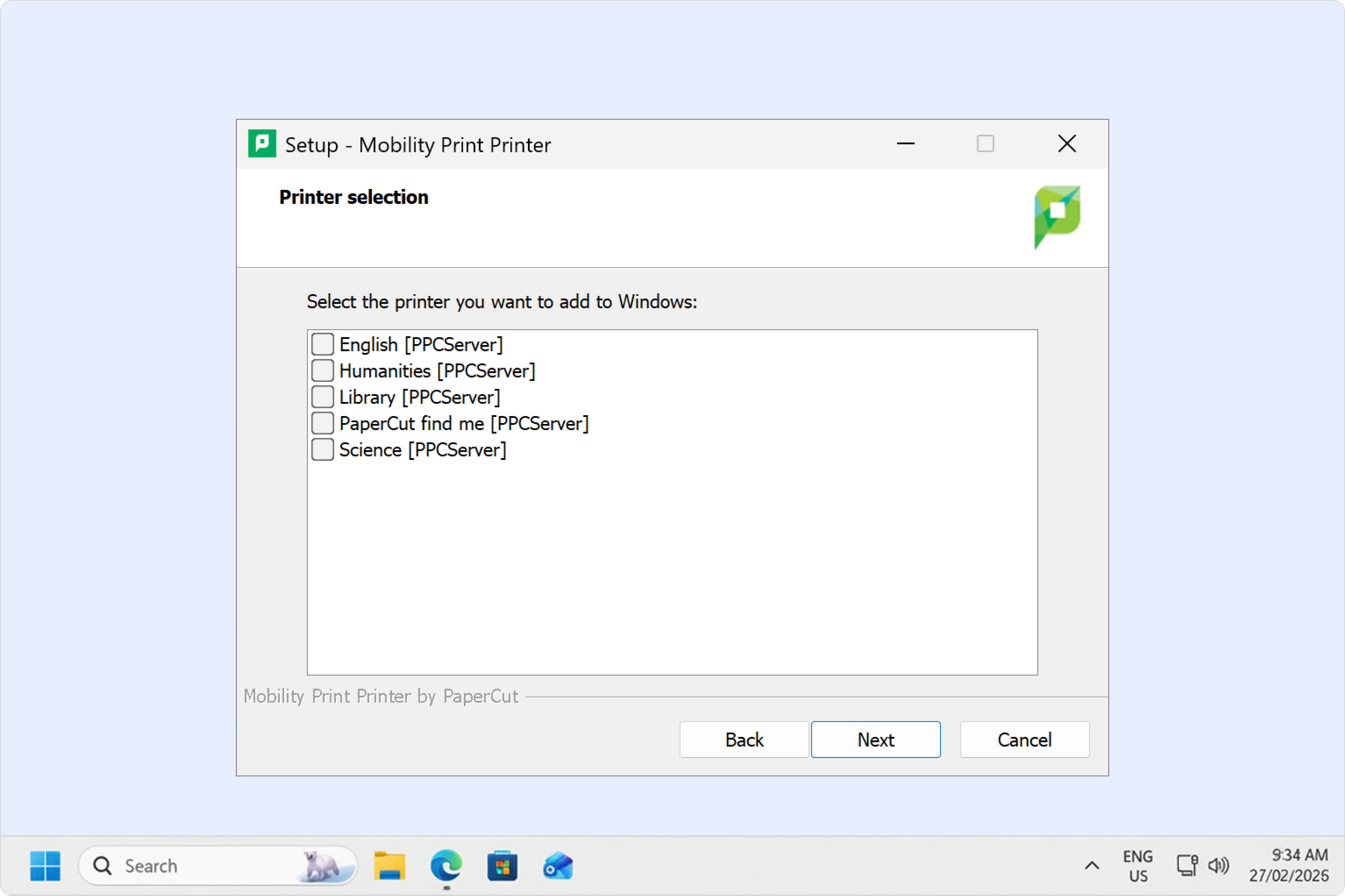
Task: Click the PaperCut logo in the wizard
Action: pyautogui.click(x=1056, y=217)
